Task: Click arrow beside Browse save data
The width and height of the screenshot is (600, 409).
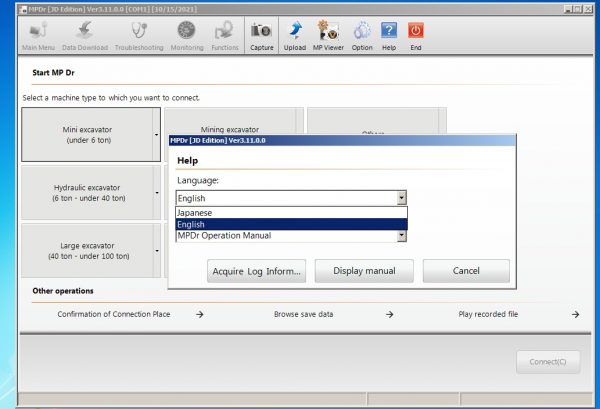Action: [390, 314]
